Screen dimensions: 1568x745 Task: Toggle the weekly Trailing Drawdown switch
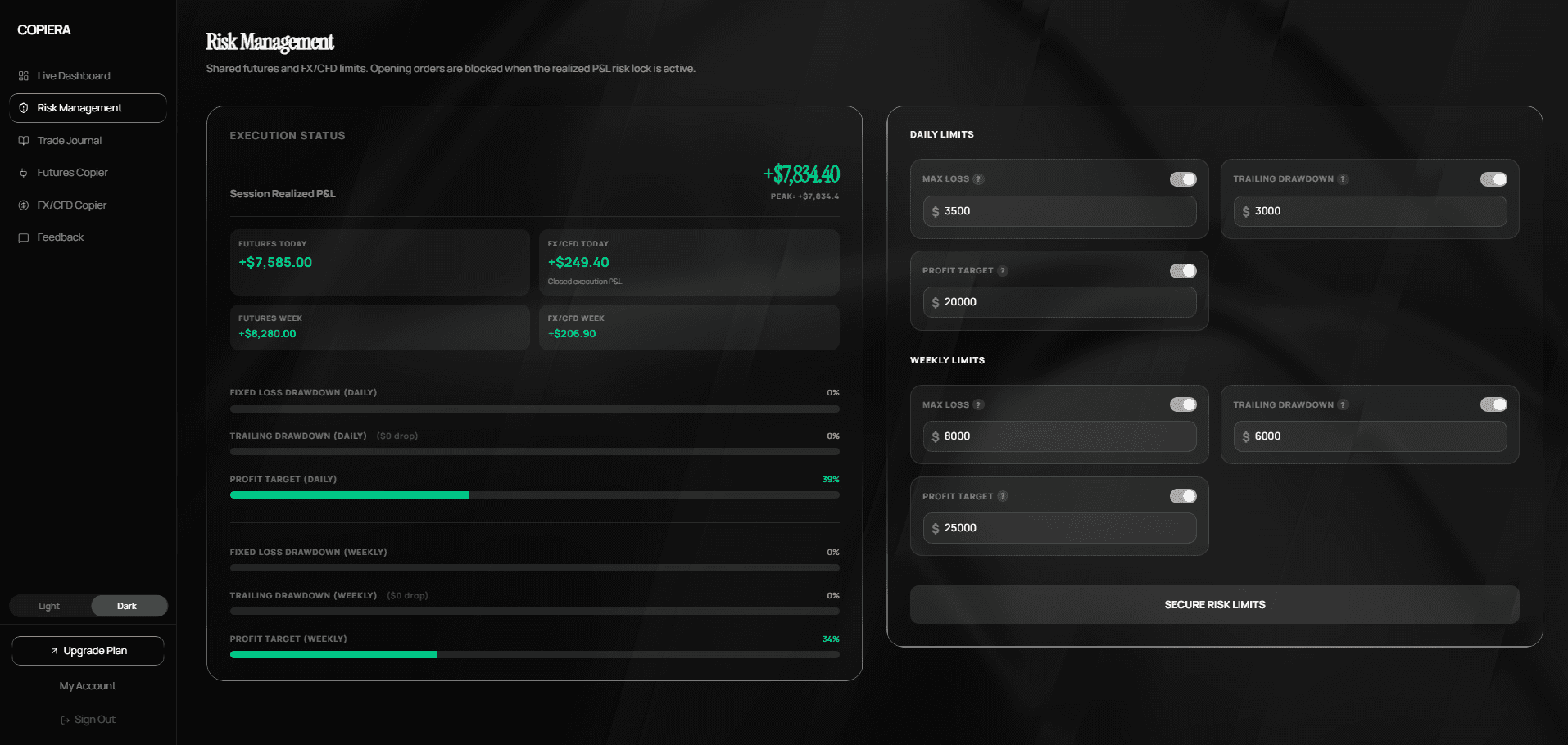pyautogui.click(x=1493, y=404)
